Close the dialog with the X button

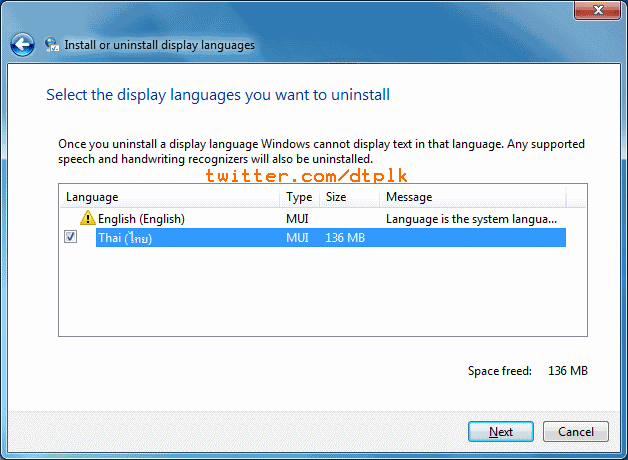pos(598,10)
